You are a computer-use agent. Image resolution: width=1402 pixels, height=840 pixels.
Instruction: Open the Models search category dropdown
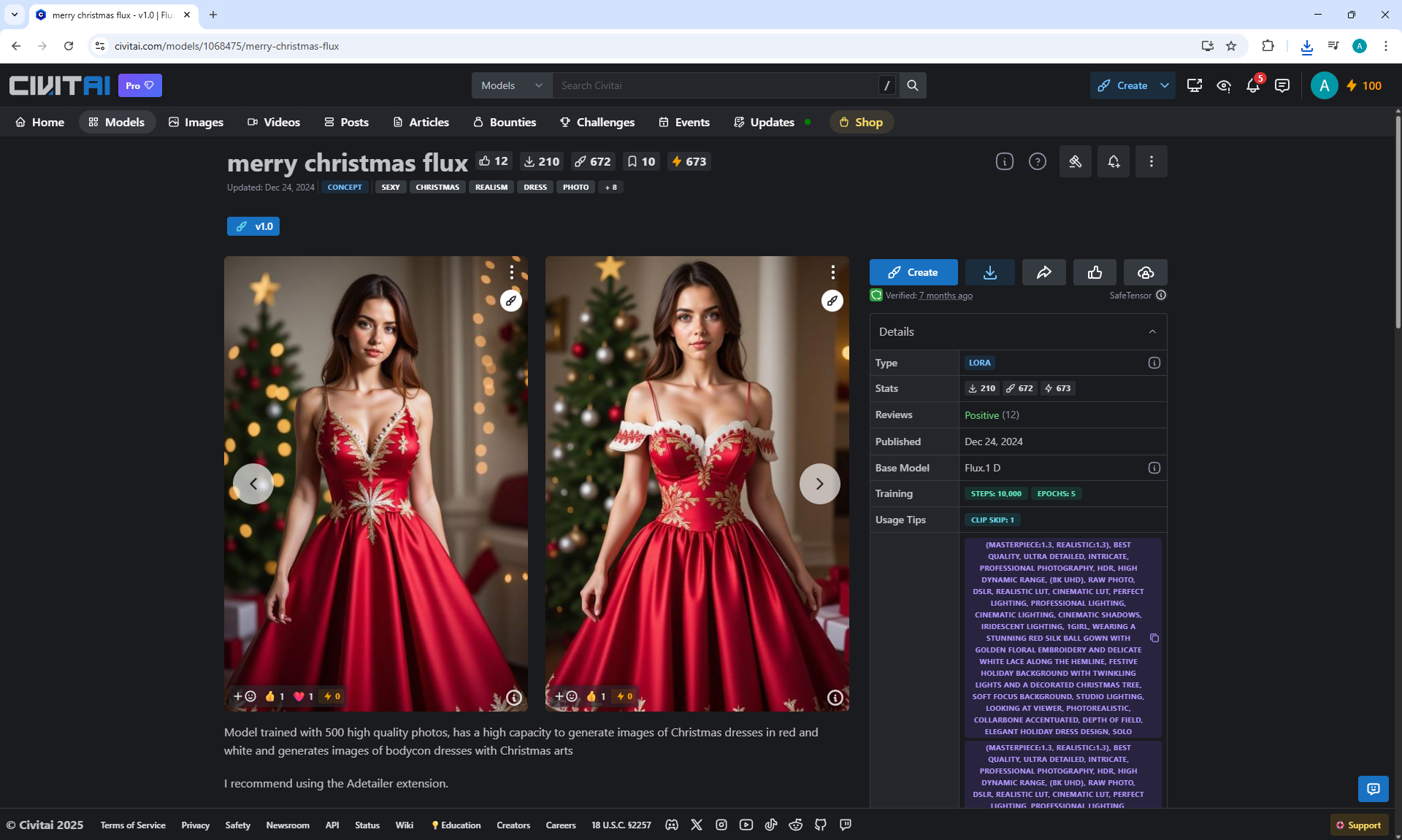tap(511, 85)
